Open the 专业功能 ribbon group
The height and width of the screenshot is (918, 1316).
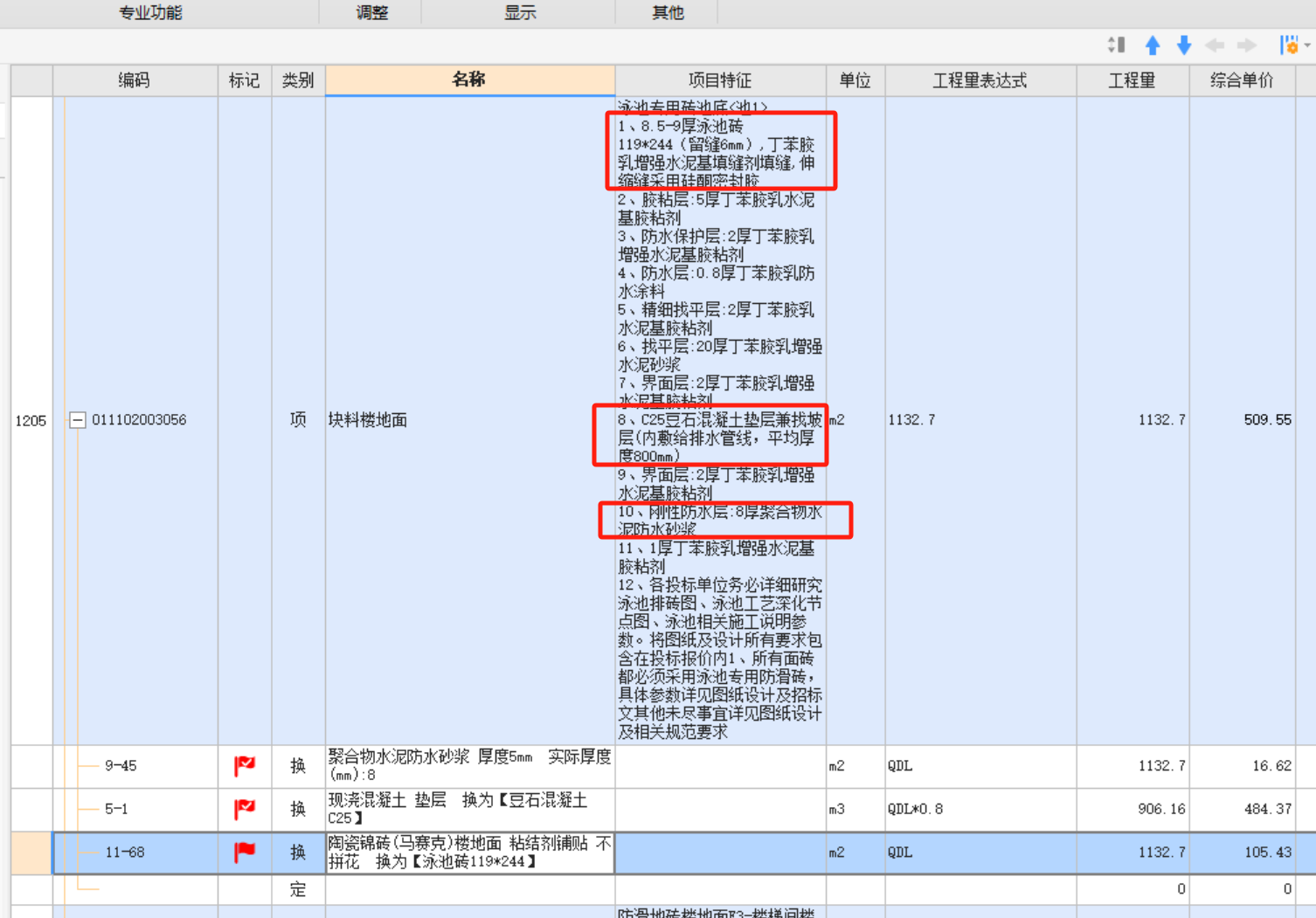[150, 12]
